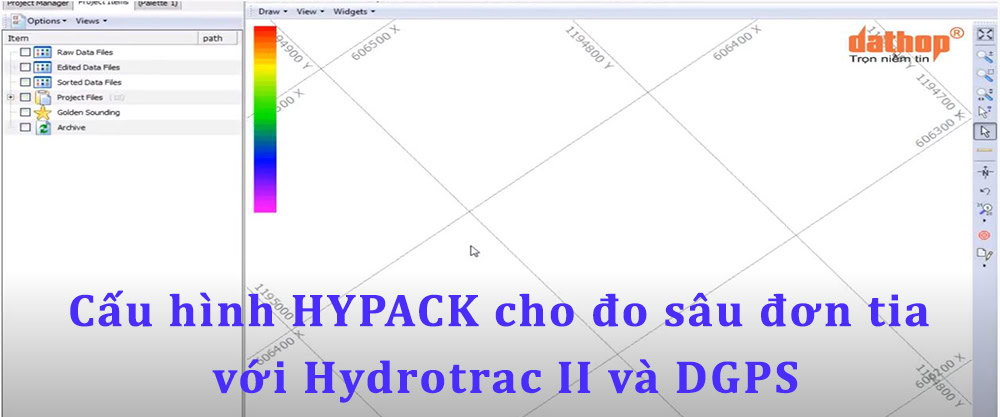
Task: Click the Archive green refresh icon
Action: pos(43,128)
